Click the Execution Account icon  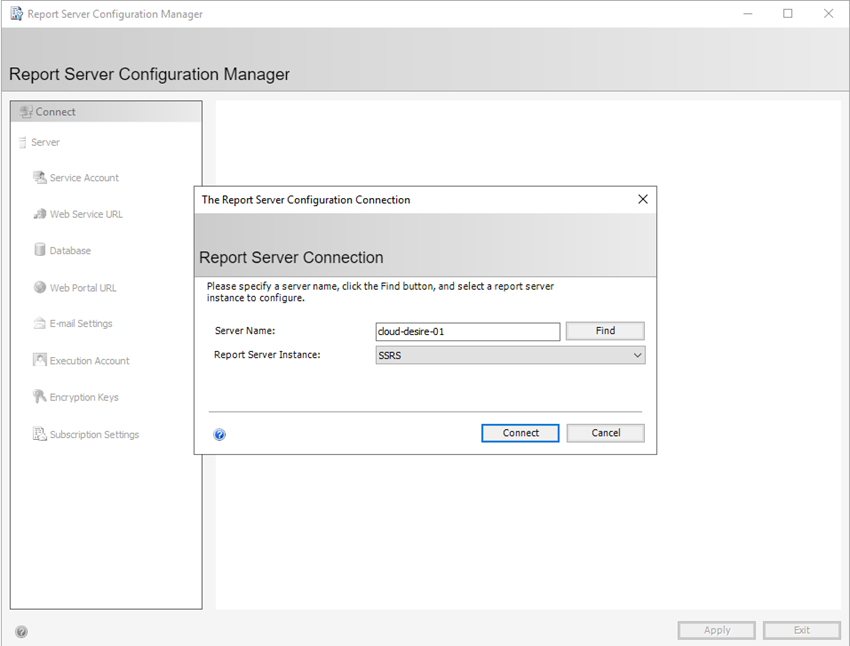tap(40, 360)
